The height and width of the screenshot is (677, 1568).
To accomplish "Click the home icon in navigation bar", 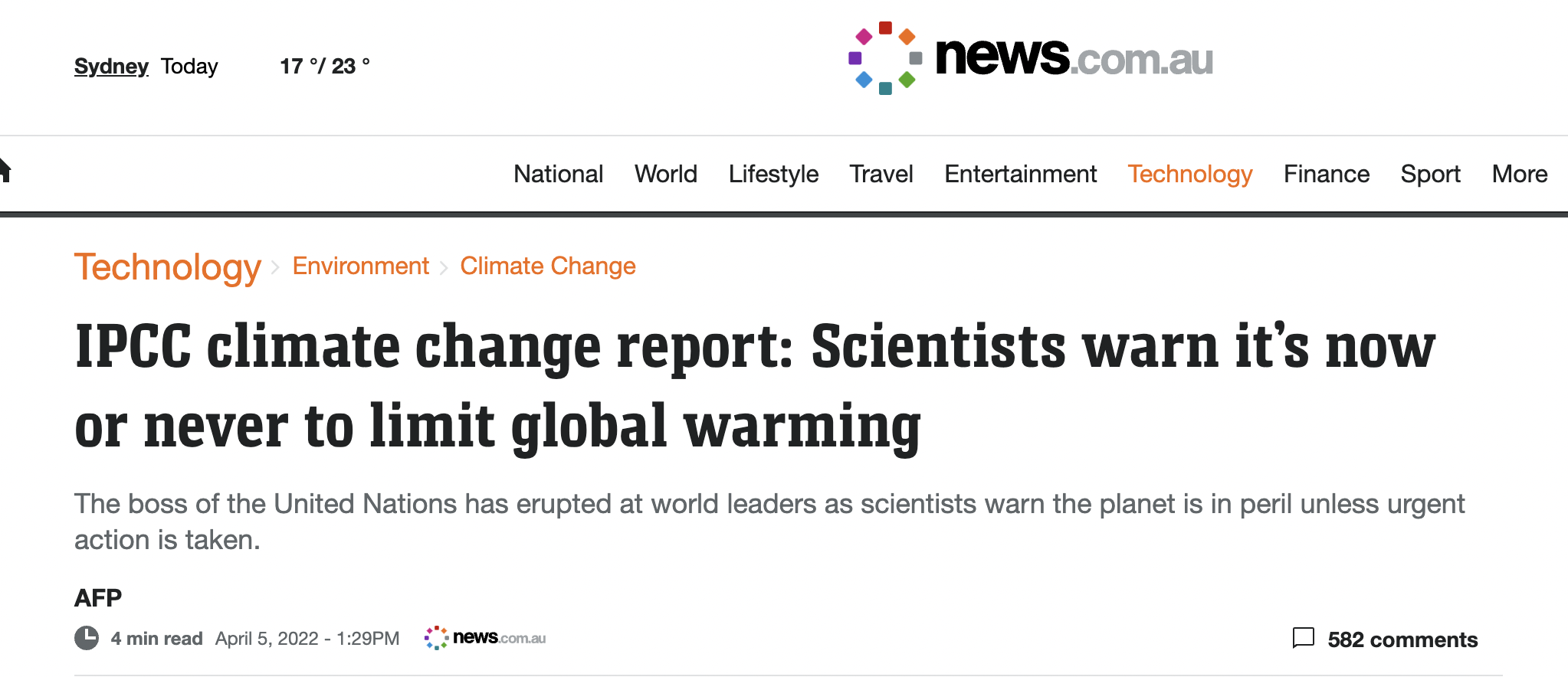I will point(5,170).
